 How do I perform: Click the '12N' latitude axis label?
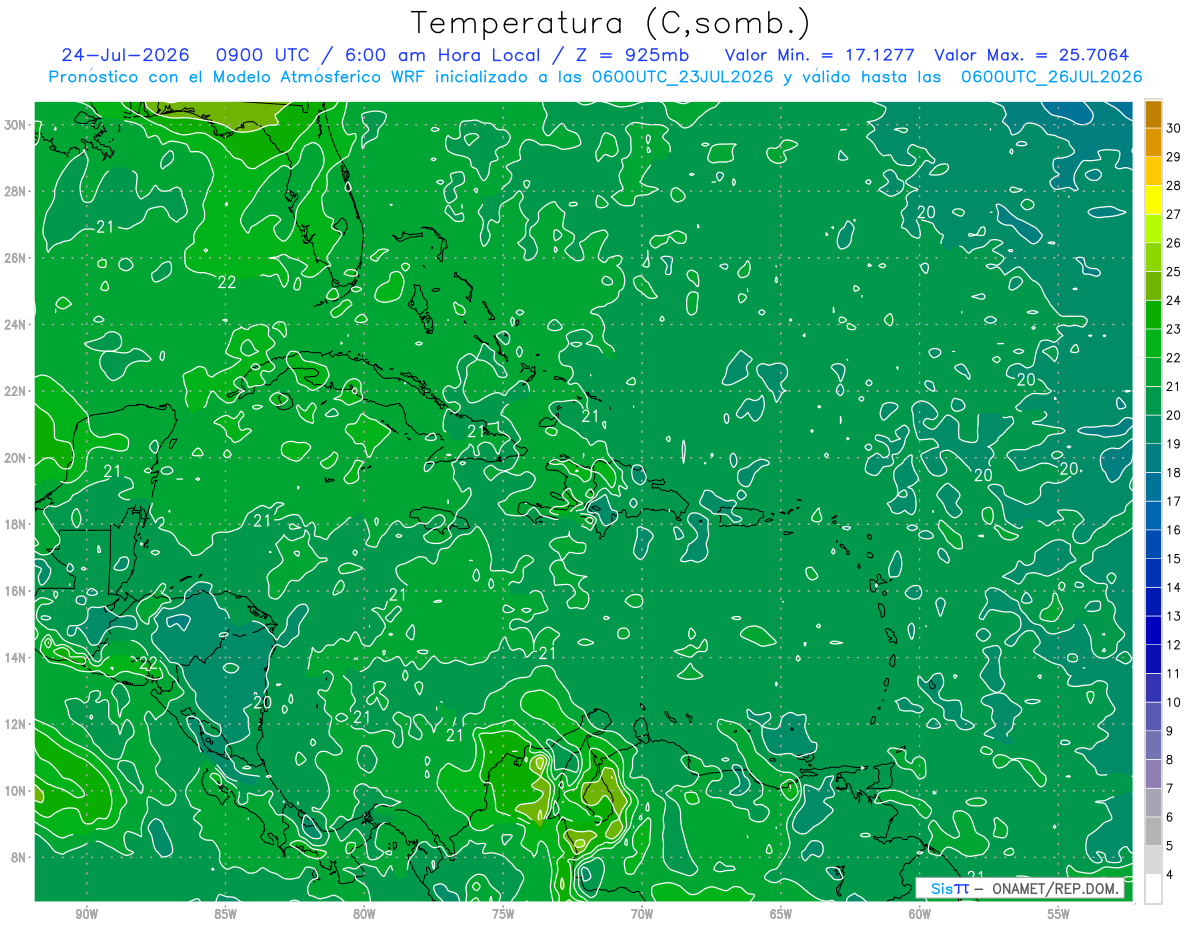pos(16,724)
